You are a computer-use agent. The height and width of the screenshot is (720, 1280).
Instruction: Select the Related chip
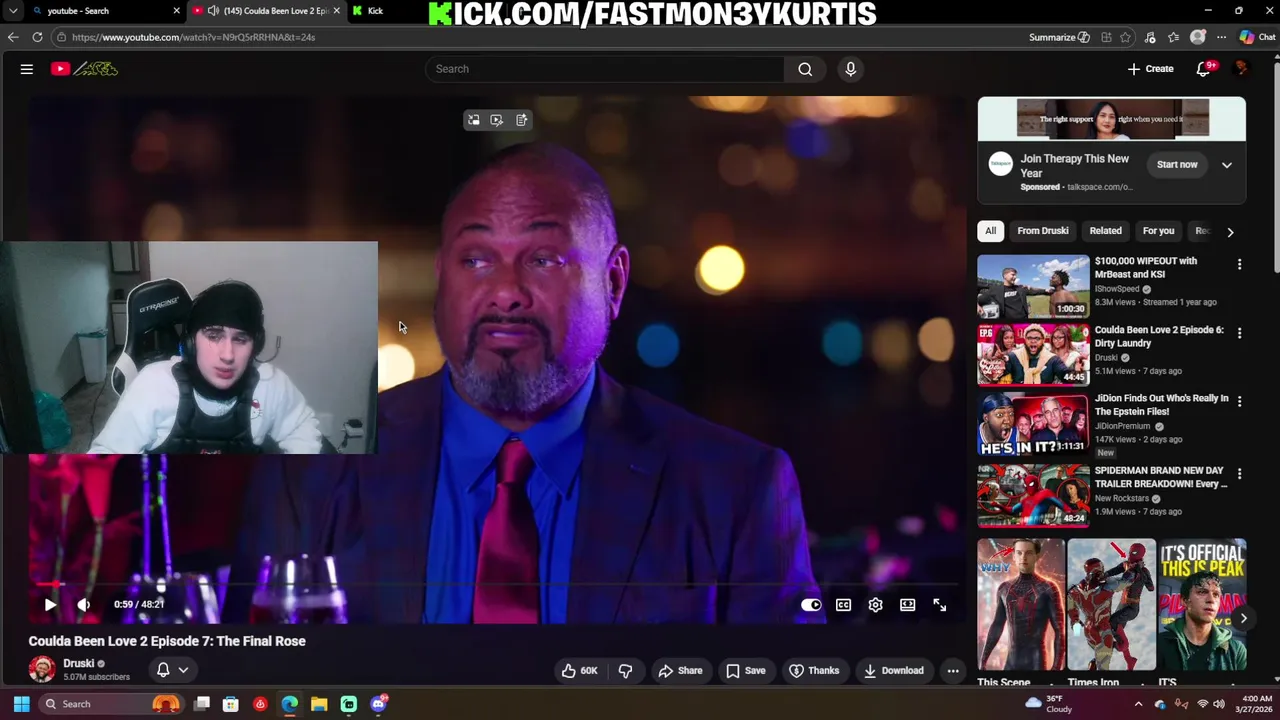point(1105,231)
